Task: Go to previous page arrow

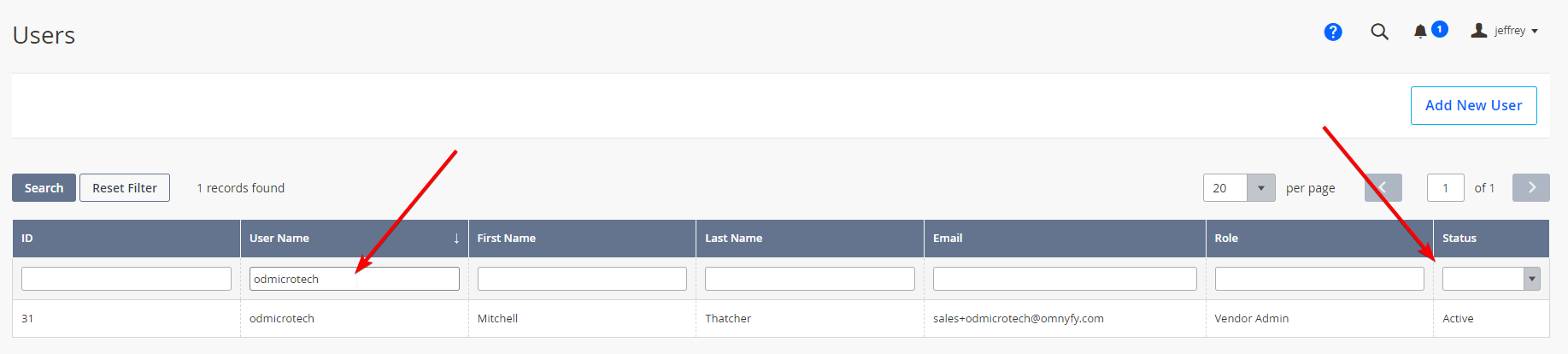Action: pyautogui.click(x=1383, y=187)
